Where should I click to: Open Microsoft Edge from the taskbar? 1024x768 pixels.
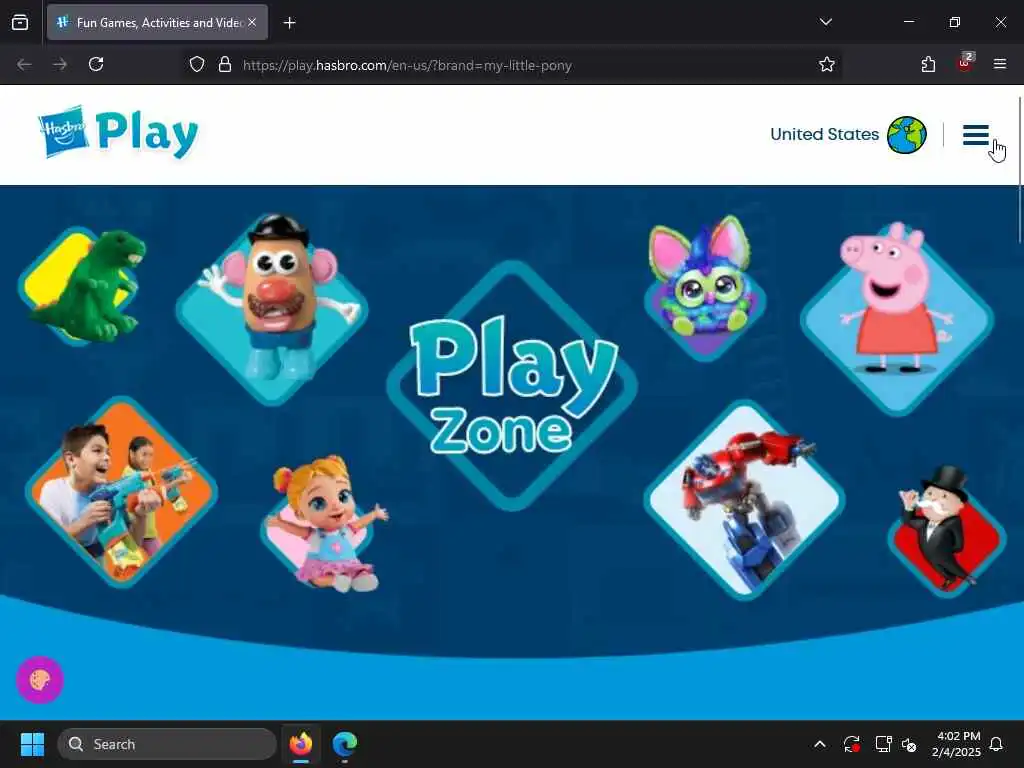click(345, 744)
